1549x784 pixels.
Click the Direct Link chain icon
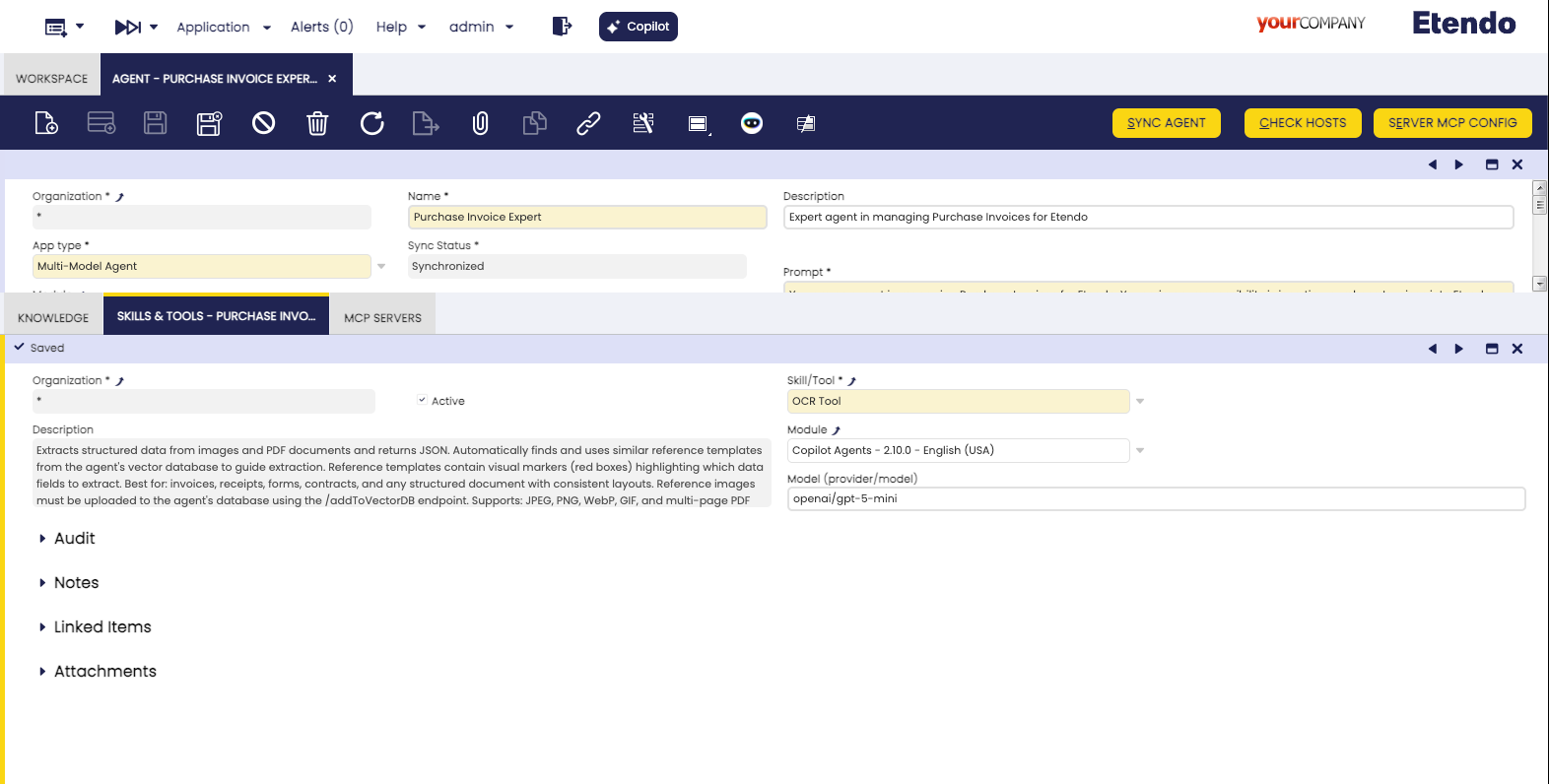588,123
